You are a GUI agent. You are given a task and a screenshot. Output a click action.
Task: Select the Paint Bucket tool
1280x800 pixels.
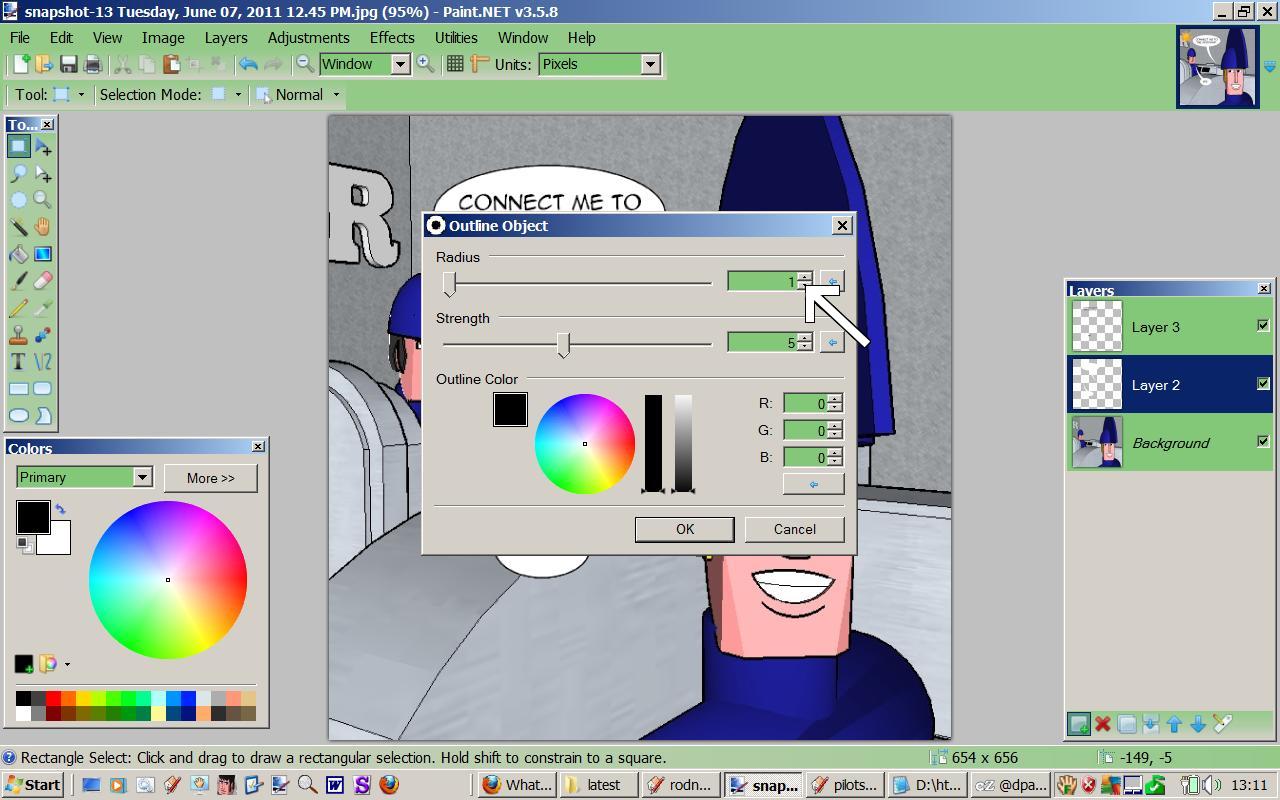19,254
